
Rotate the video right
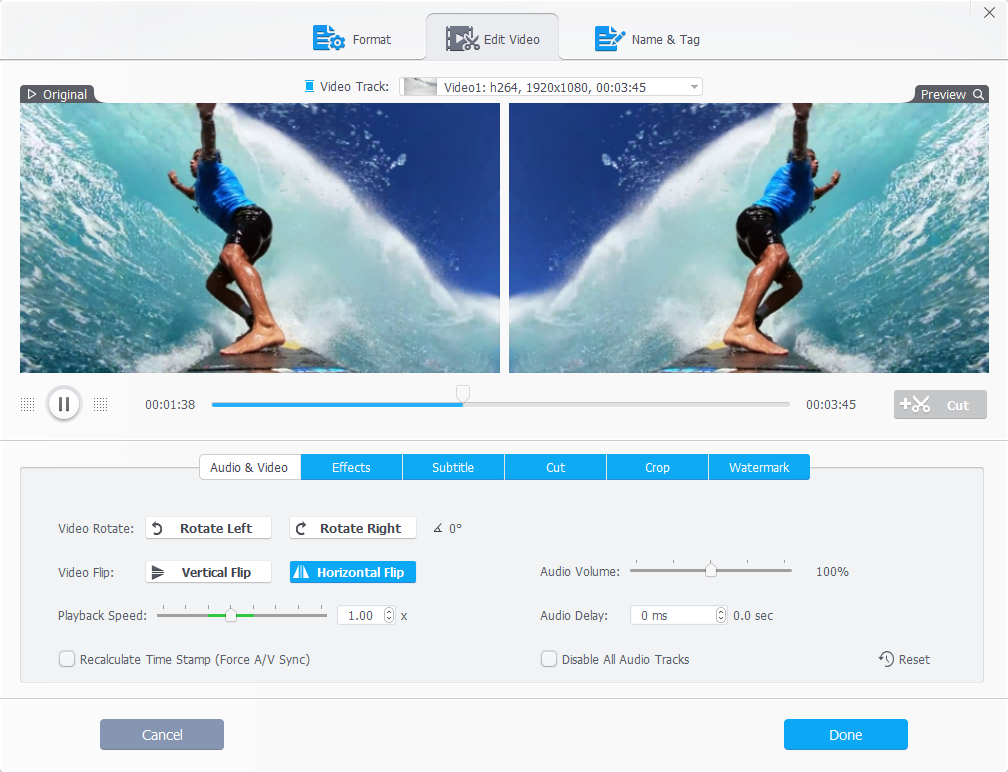point(353,528)
